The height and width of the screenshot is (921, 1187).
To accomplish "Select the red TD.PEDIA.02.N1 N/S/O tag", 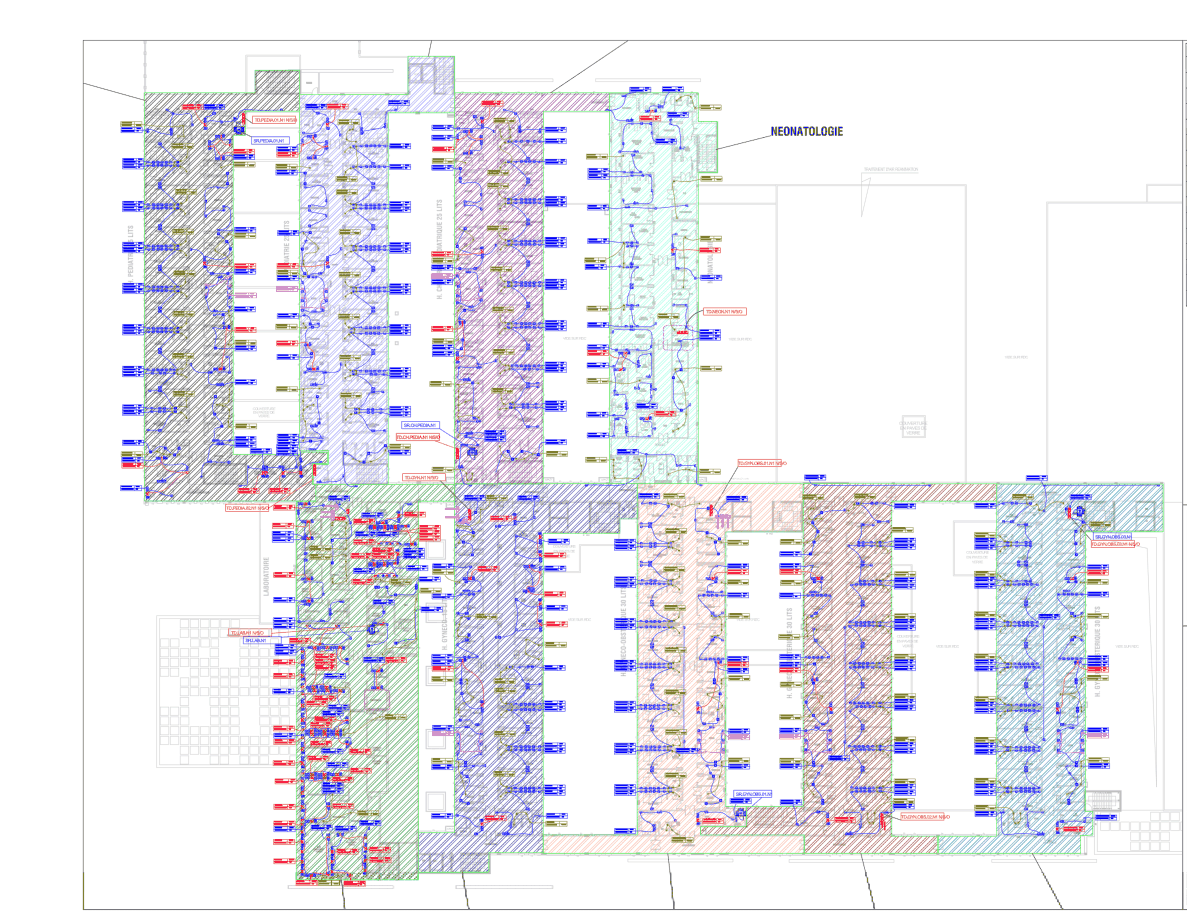I will (247, 509).
